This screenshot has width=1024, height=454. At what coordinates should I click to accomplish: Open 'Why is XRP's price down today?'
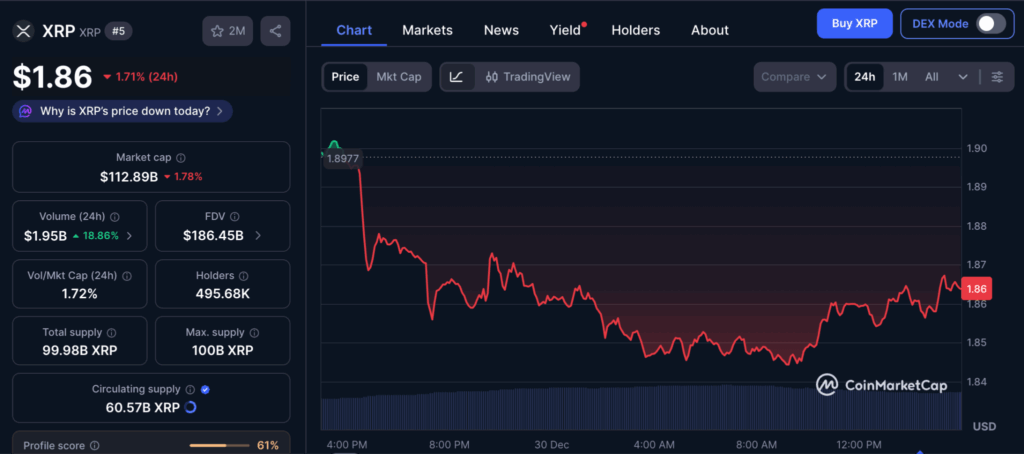(x=123, y=111)
